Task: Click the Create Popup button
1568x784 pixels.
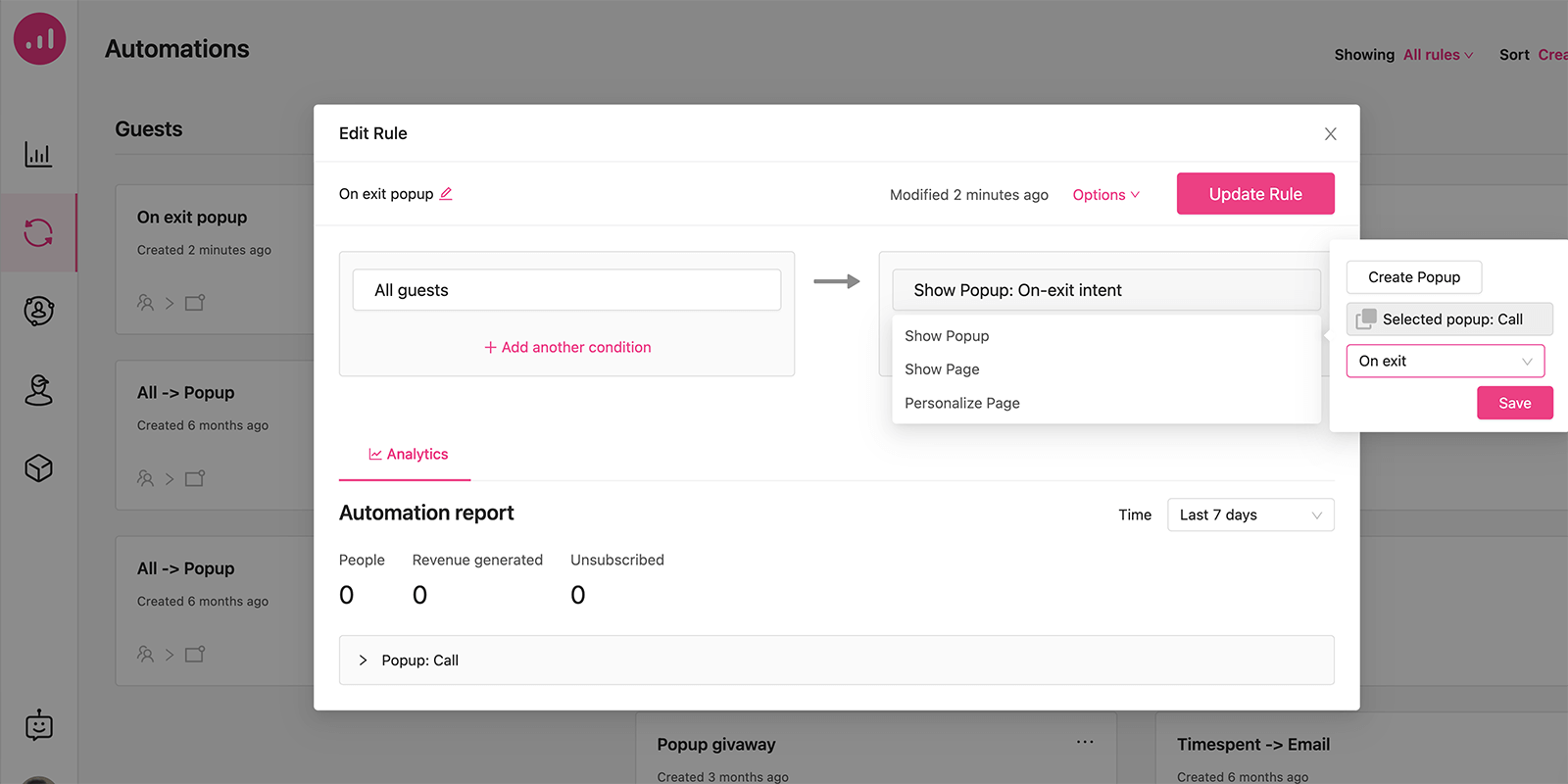Action: click(1413, 277)
